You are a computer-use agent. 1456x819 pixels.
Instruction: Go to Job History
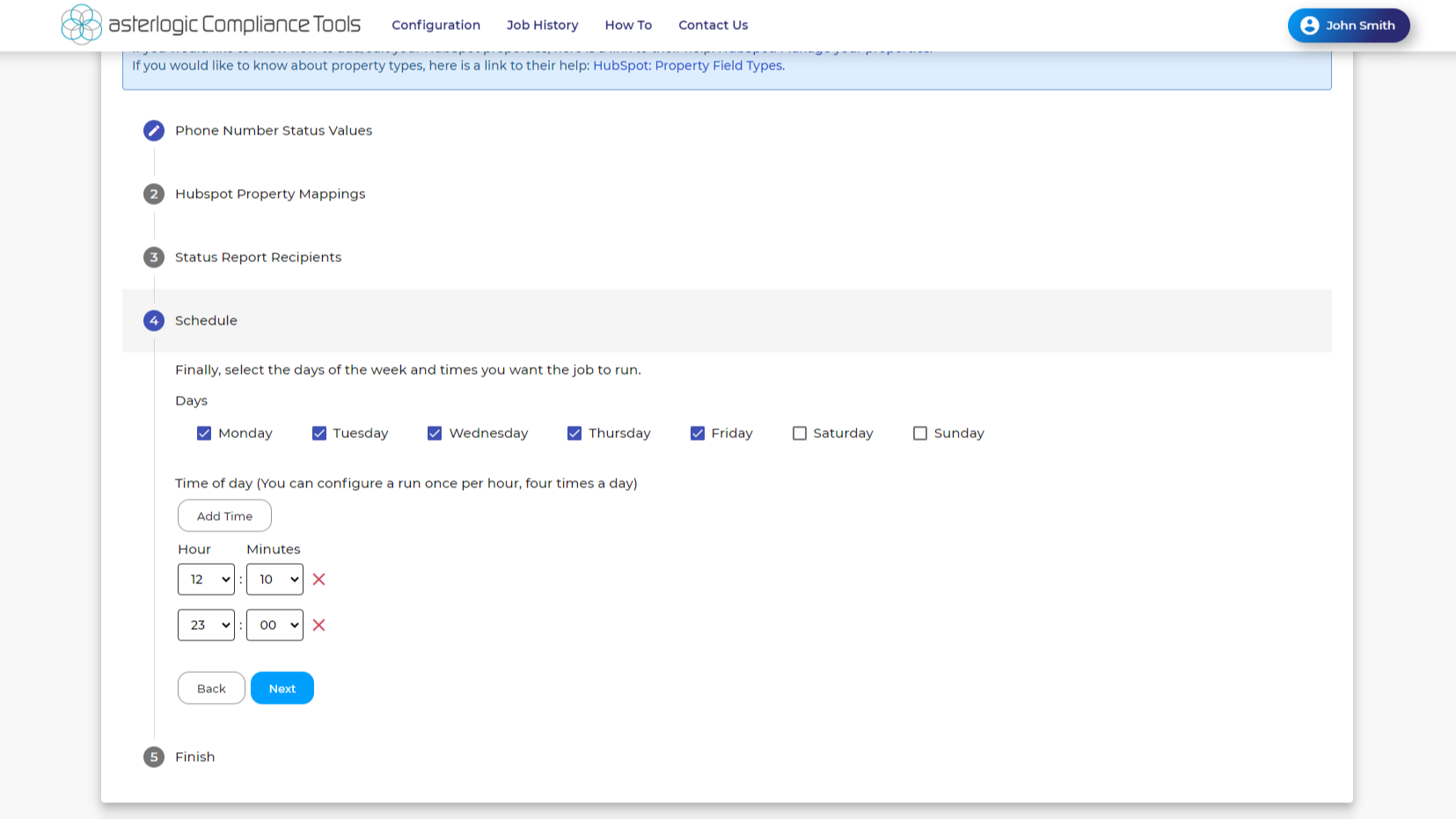point(542,26)
